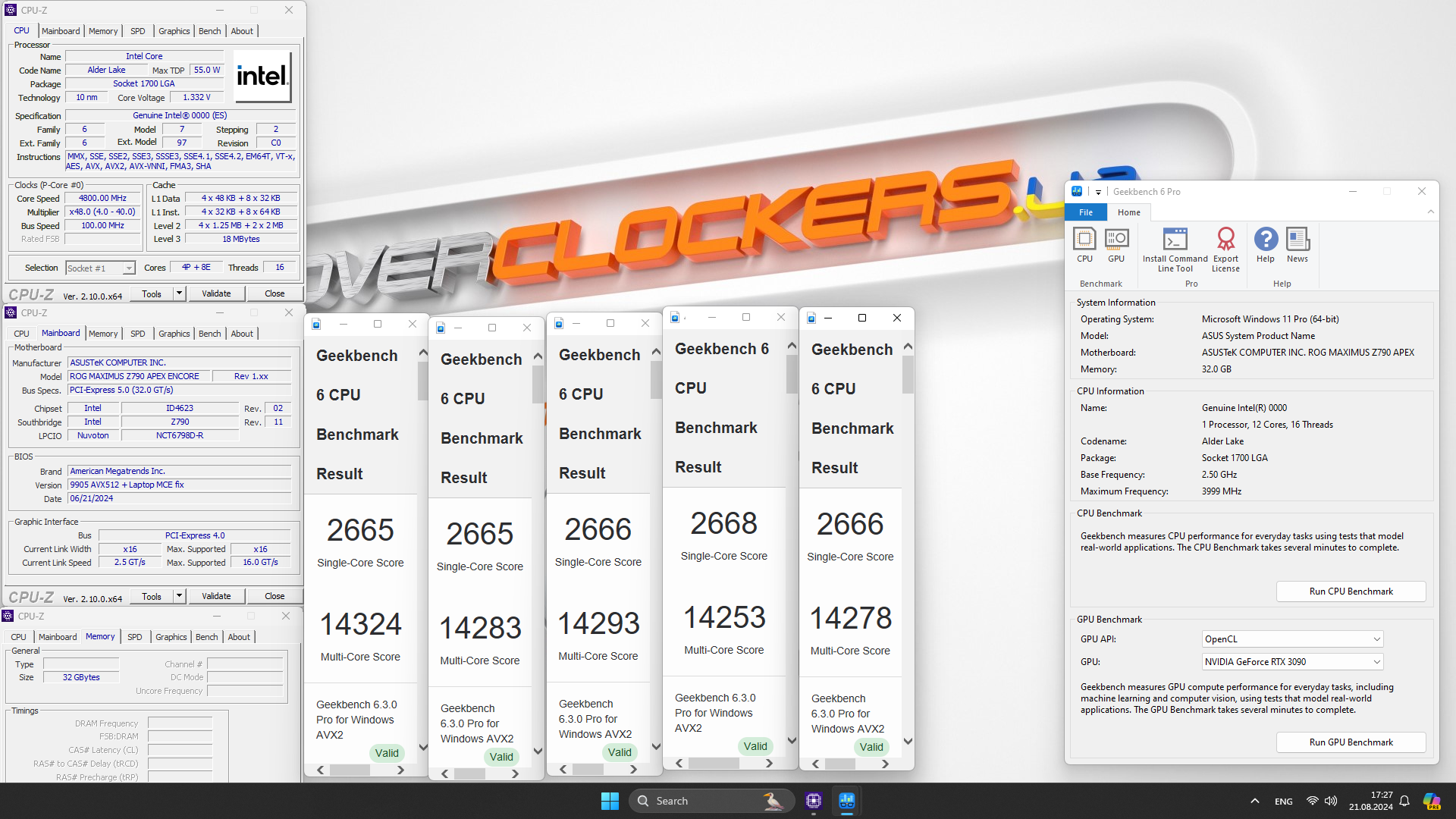Click the CPU benchmark icon in Geekbench ribbon
The width and height of the screenshot is (1456, 819).
click(1084, 246)
